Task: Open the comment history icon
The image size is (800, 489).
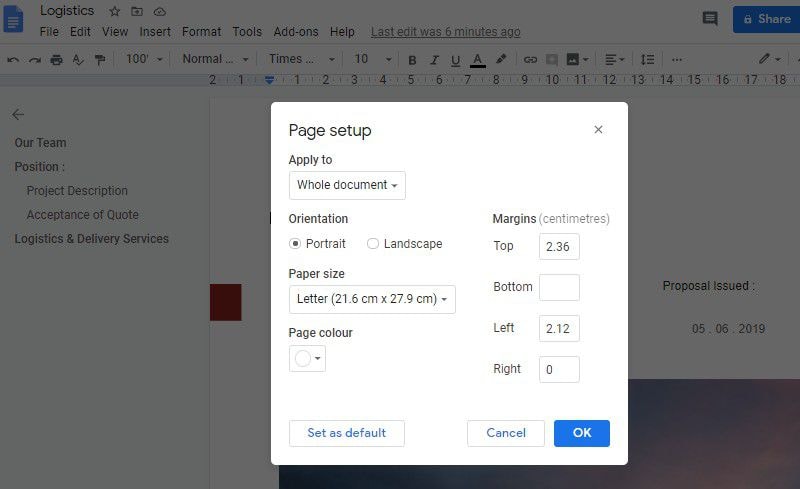Action: pos(710,19)
